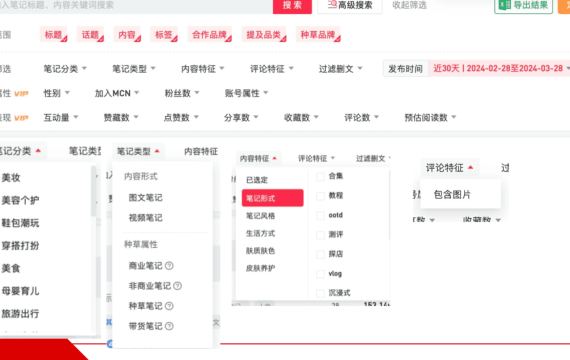
Task: Click help icon beside 商业笔记
Action: [x=169, y=266]
